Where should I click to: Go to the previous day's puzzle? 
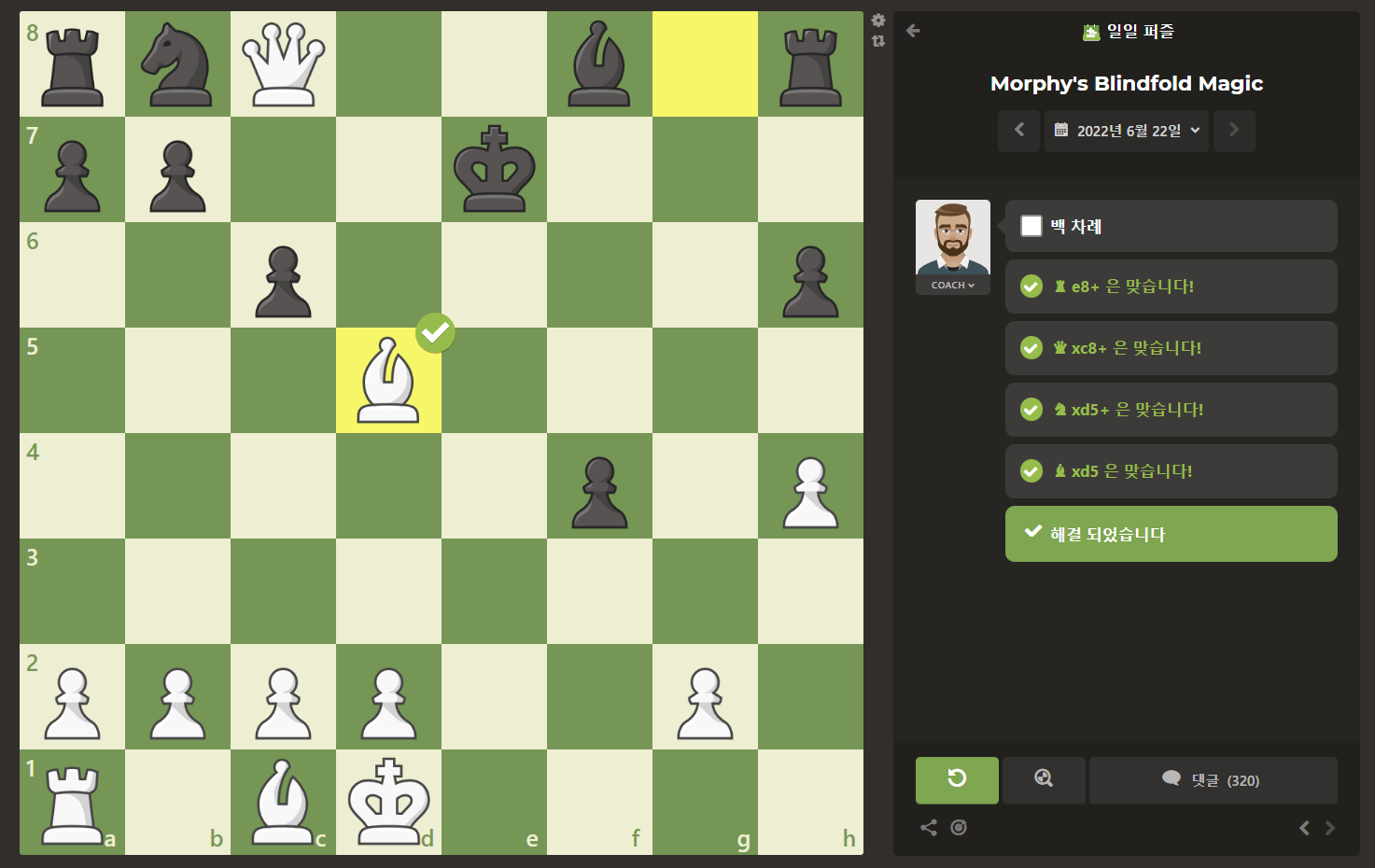tap(1019, 131)
